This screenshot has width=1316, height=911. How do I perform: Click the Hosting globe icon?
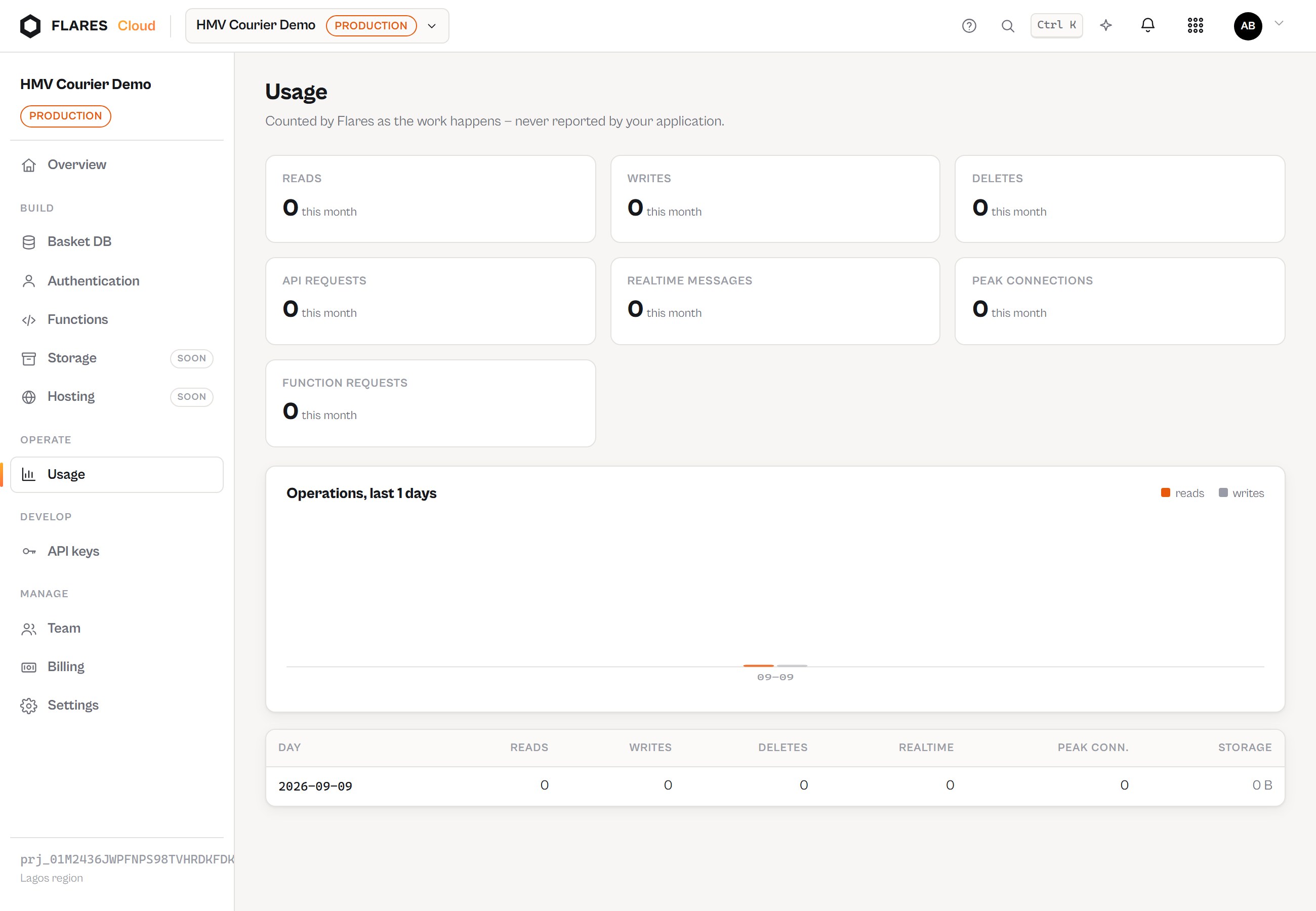tap(28, 397)
